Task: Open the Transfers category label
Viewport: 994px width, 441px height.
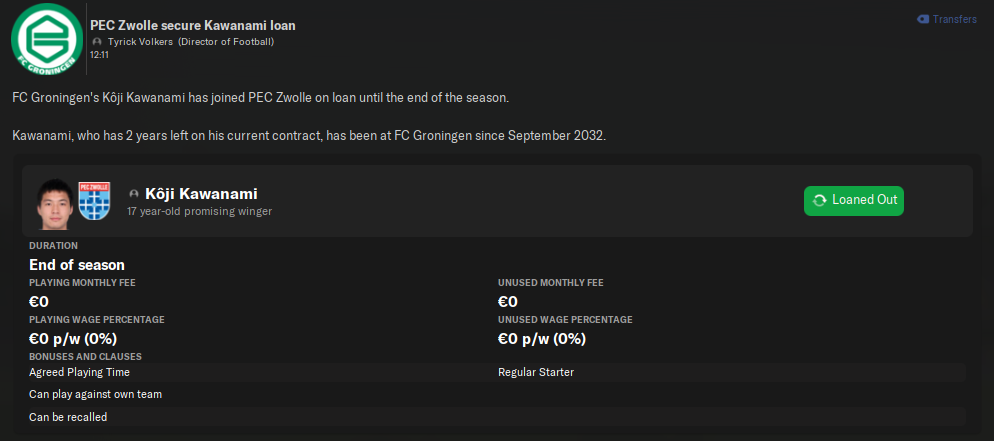Action: coord(954,19)
